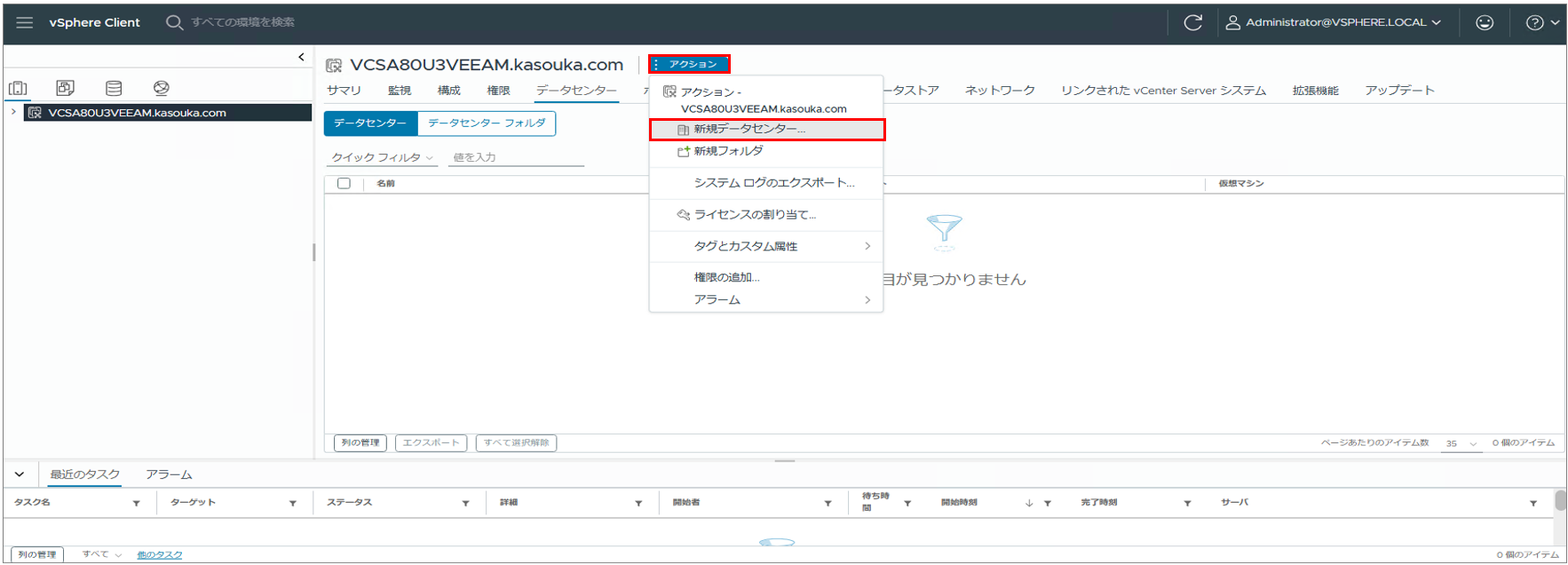Open the アクション menu button
1568x565 pixels.
click(x=689, y=64)
